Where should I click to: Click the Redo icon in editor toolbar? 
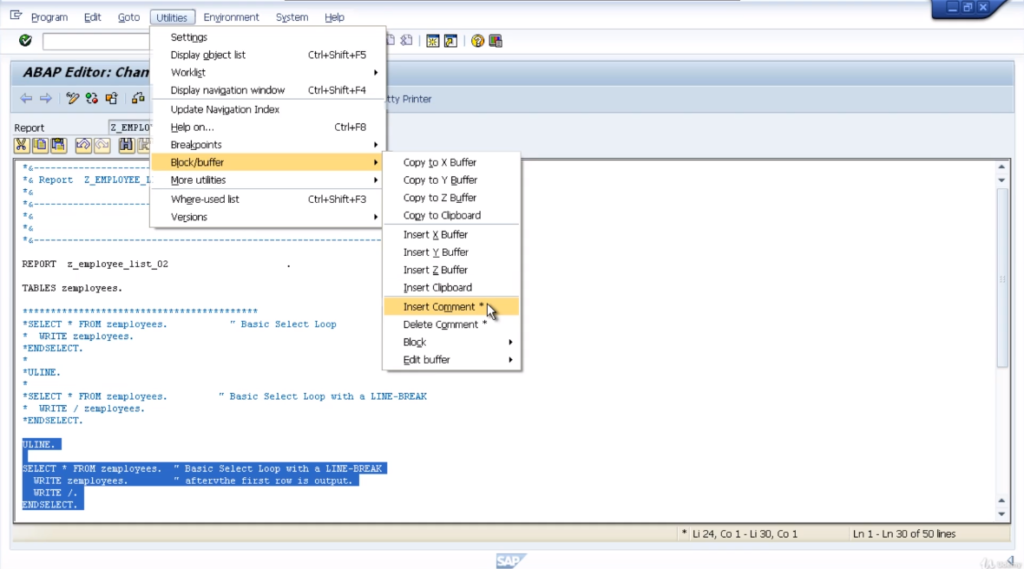[102, 145]
